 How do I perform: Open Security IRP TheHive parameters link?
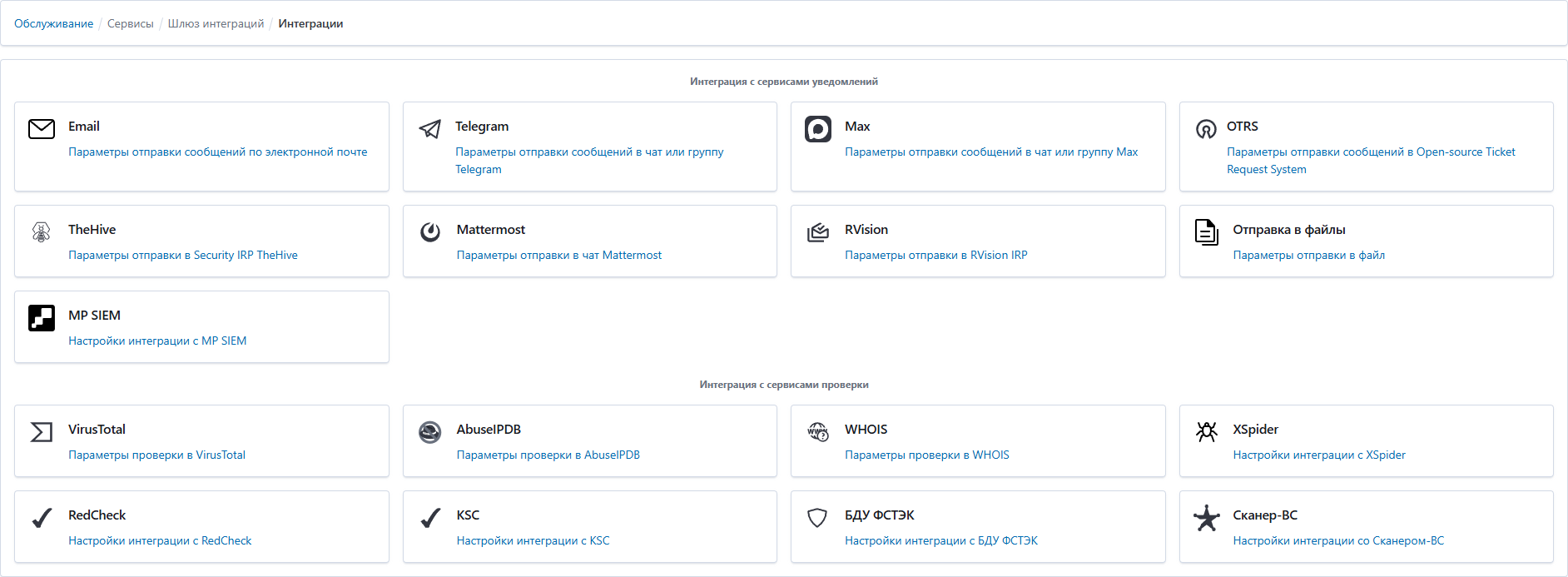[x=183, y=255]
